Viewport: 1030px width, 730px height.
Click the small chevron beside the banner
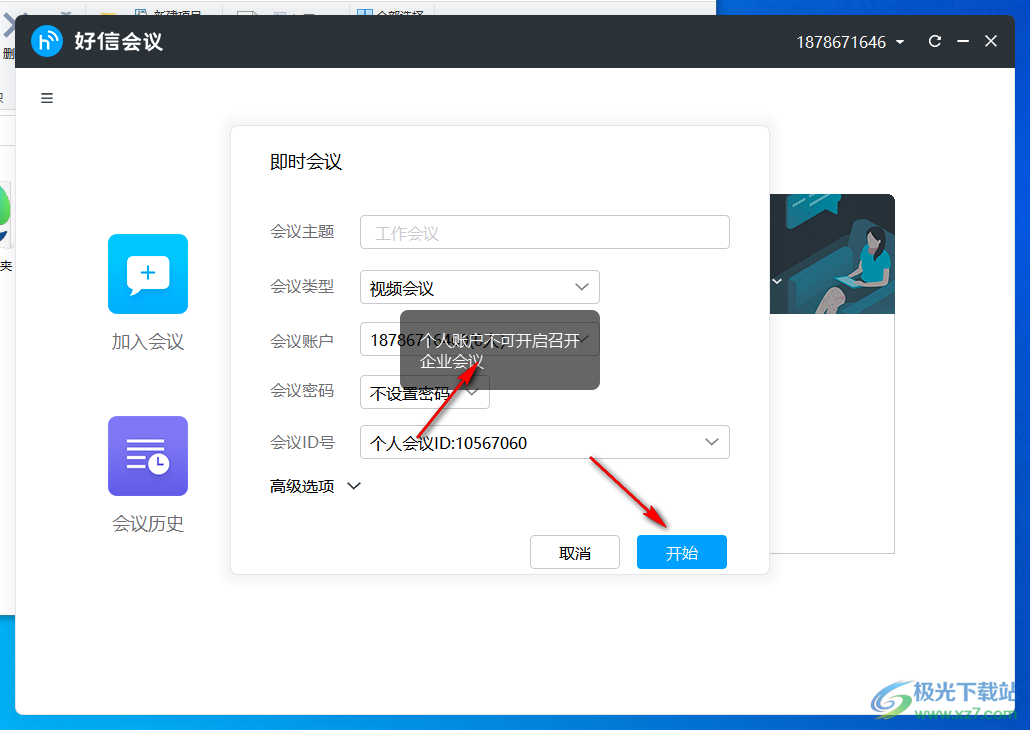pyautogui.click(x=777, y=281)
